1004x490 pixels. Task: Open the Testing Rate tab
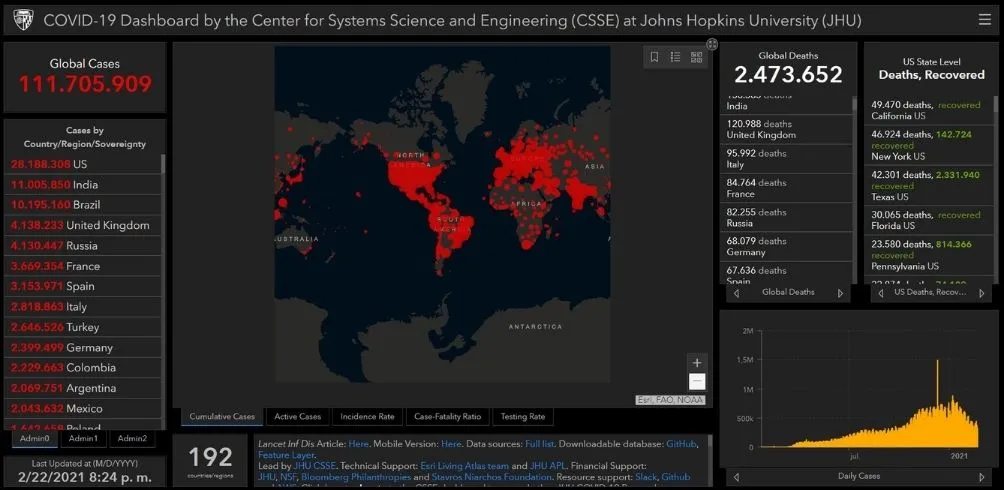tap(523, 416)
